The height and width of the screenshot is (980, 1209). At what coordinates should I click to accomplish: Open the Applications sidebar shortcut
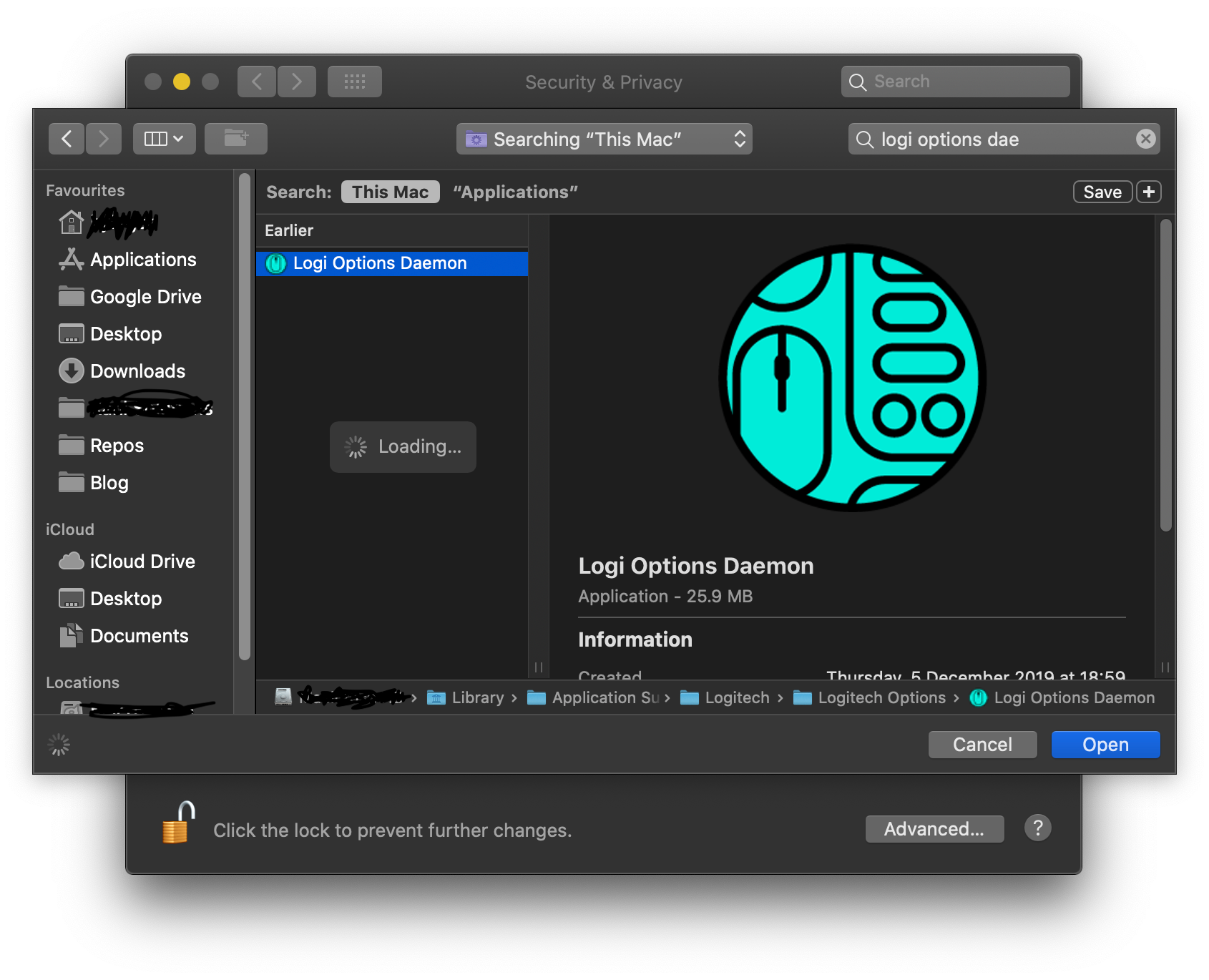tap(142, 259)
